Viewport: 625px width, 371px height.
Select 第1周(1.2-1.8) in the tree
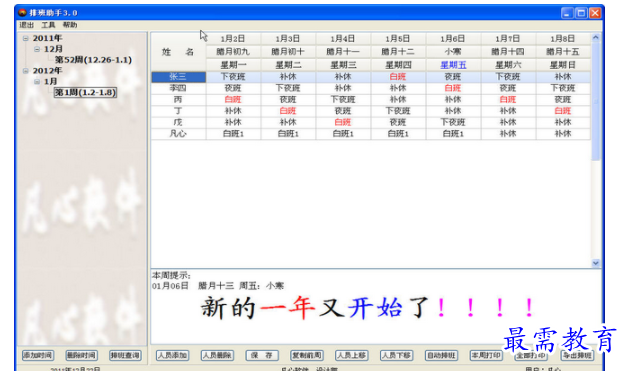85,92
